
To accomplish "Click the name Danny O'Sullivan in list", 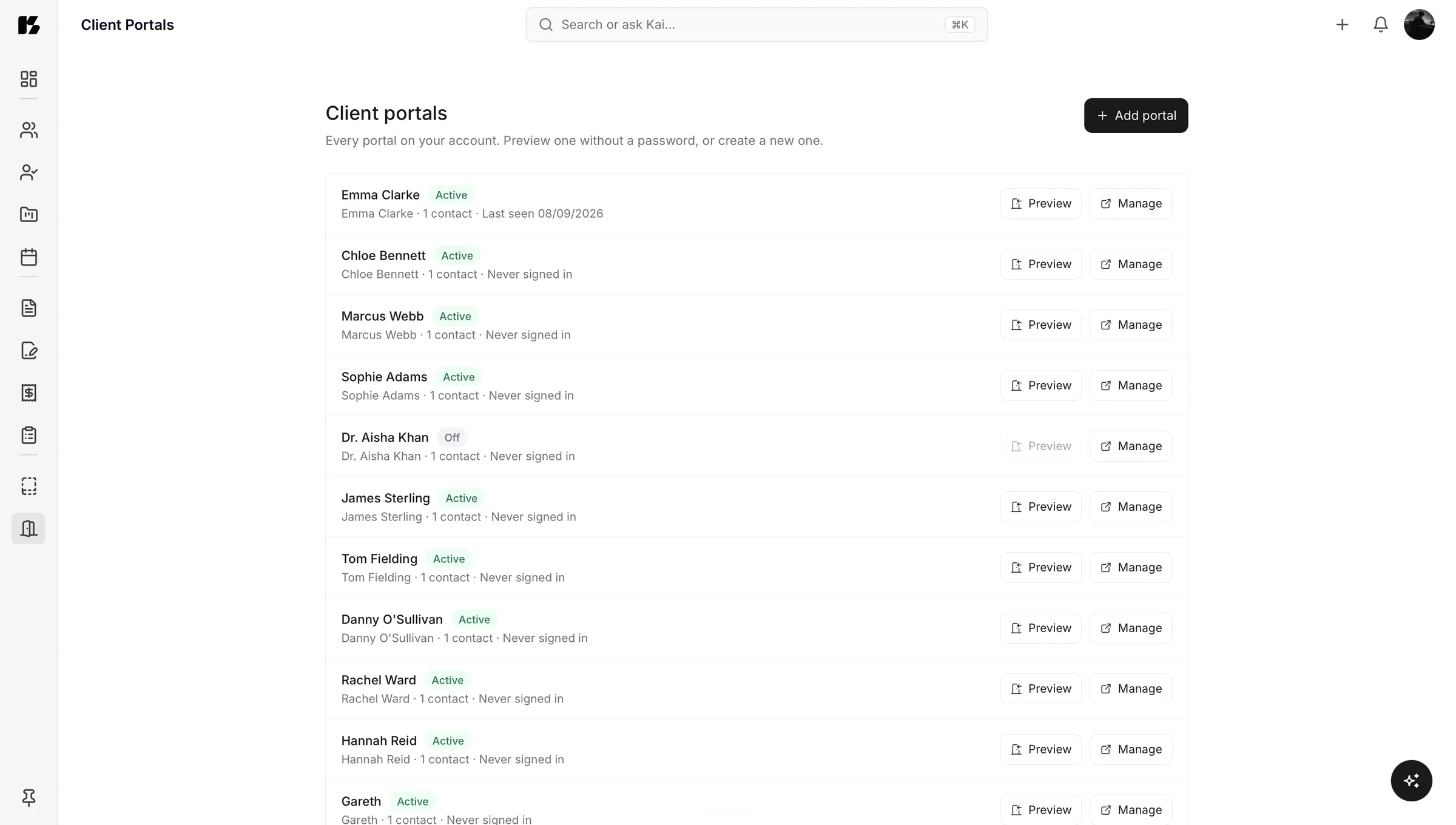I will [392, 619].
